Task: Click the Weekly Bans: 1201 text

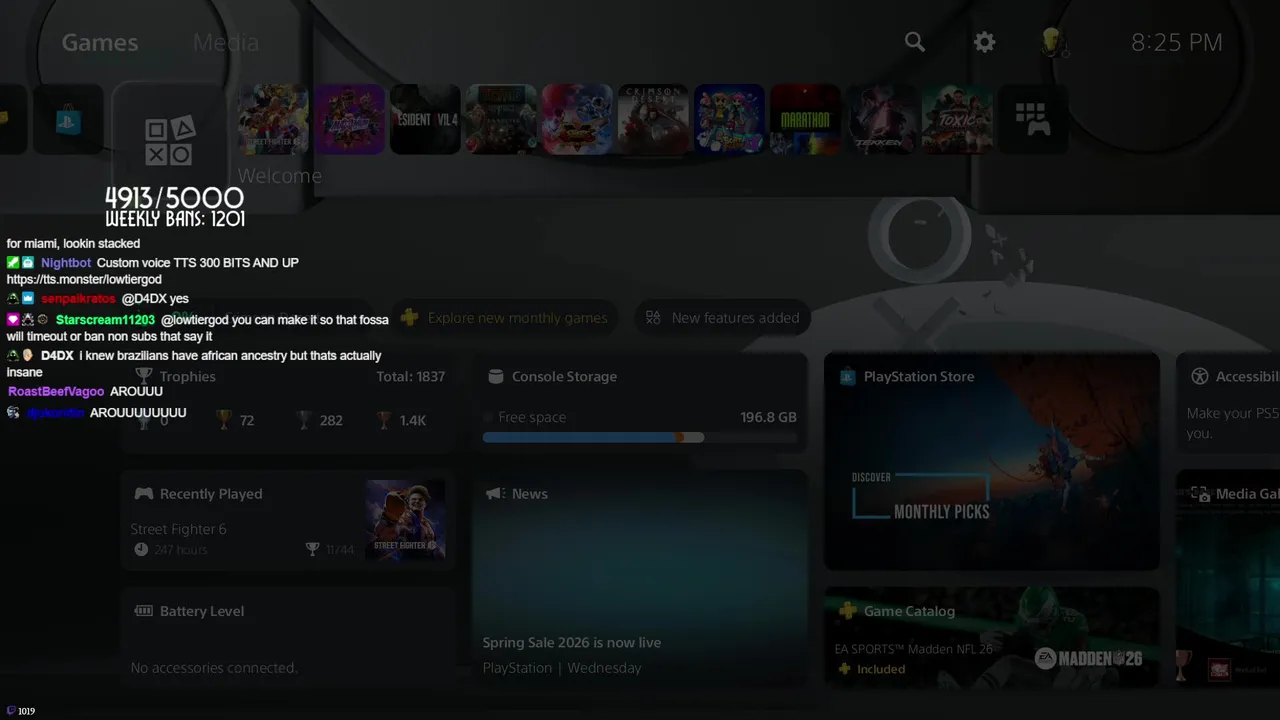Action: tap(175, 219)
